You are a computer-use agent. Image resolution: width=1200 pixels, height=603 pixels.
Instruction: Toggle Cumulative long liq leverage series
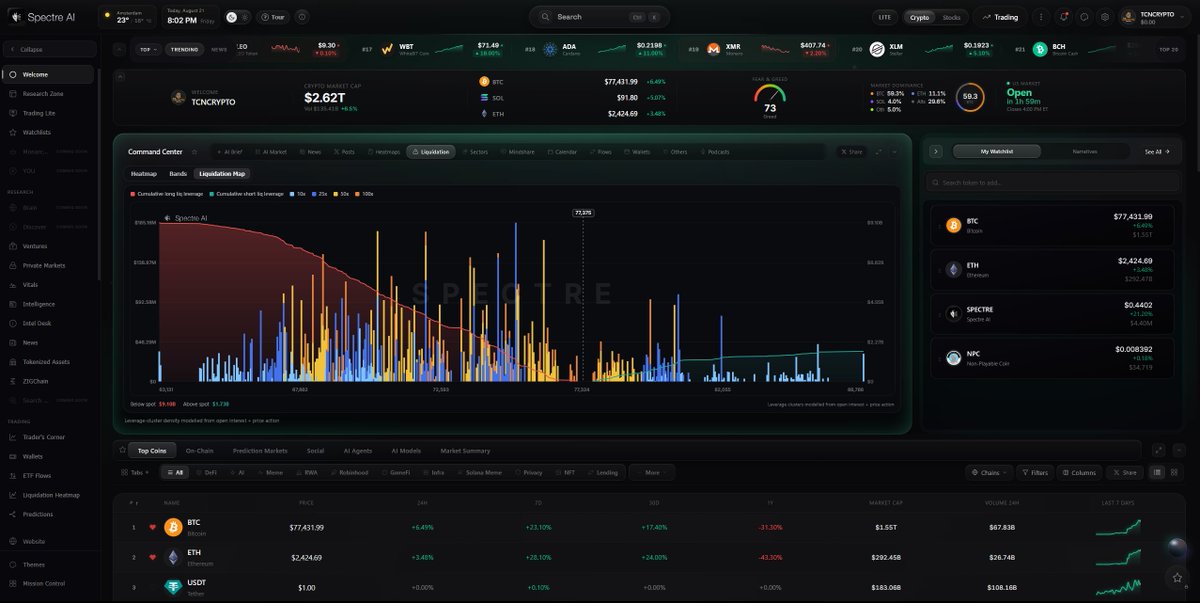(x=167, y=194)
